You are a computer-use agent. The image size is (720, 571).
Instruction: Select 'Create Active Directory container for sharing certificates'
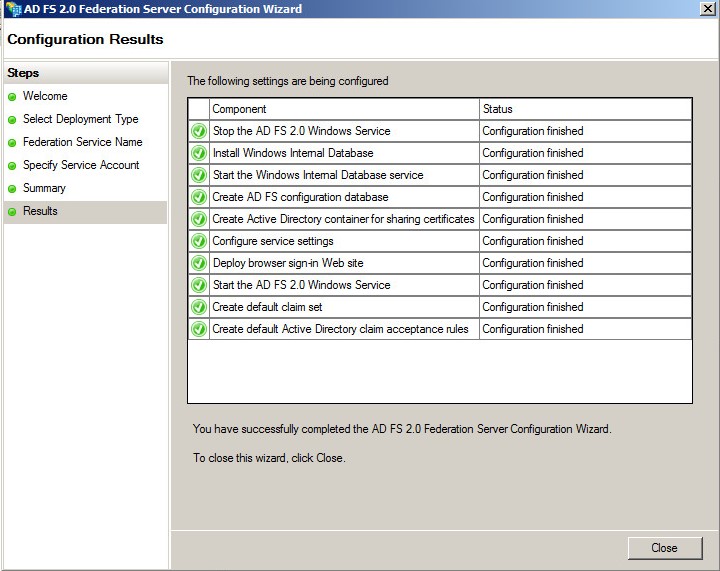coord(440,219)
